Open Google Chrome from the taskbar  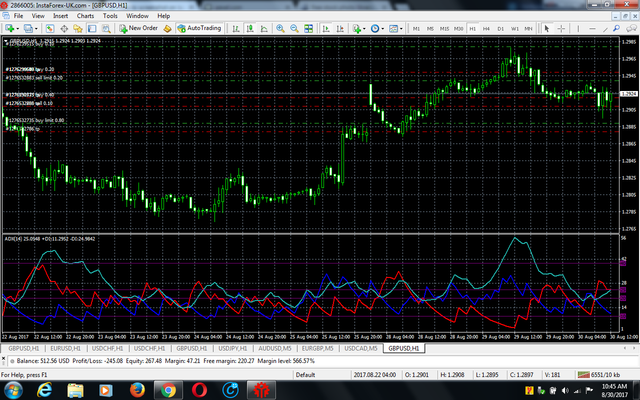pos(168,390)
